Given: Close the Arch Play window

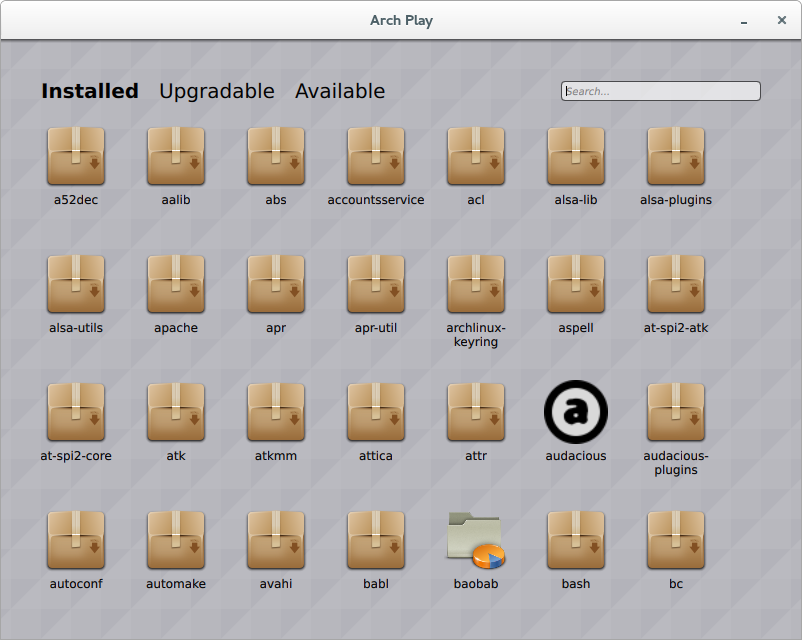Looking at the screenshot, I should click(782, 20).
